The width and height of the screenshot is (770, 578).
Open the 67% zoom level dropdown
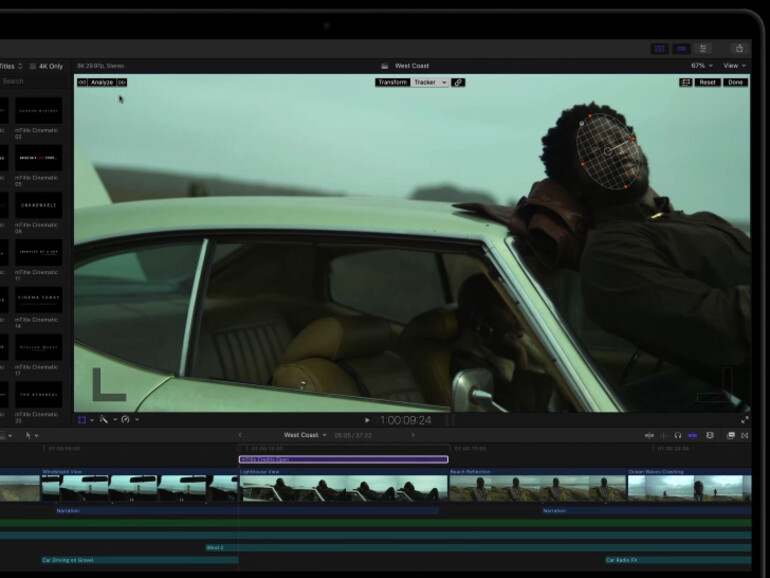(x=702, y=66)
